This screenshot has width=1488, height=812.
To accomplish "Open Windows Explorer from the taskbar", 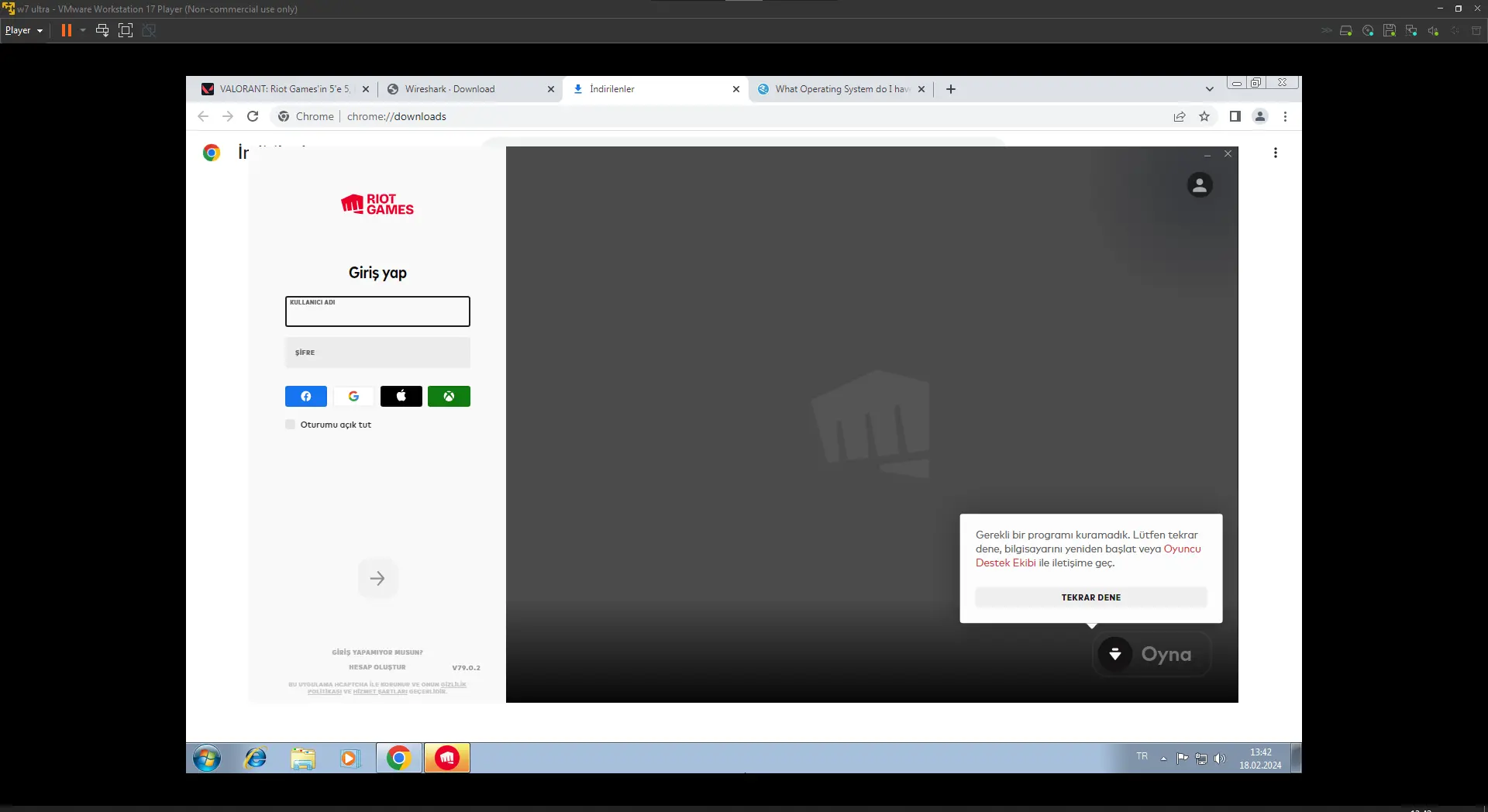I will [x=303, y=758].
